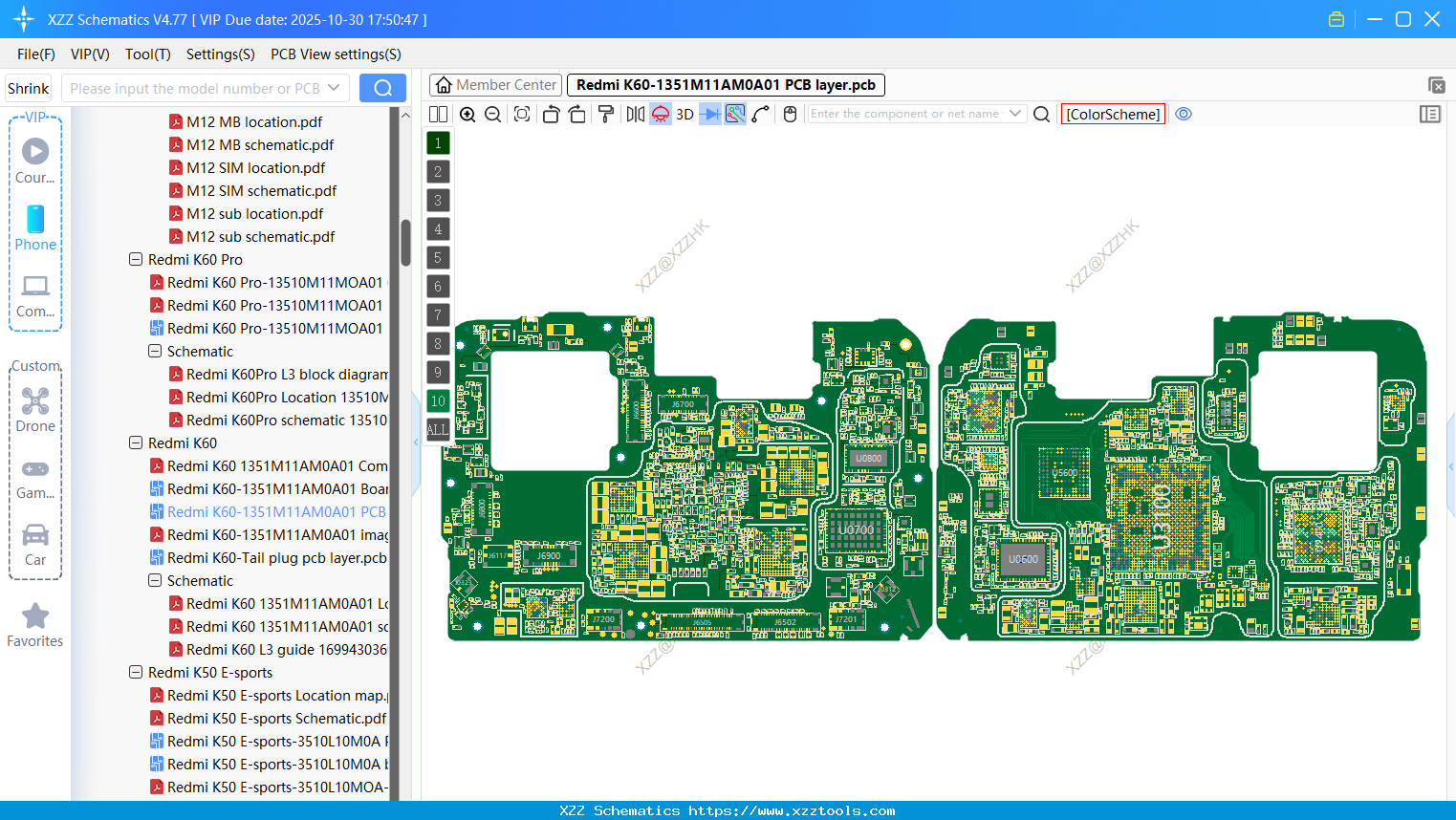Open the PCB View settings menu
1456x820 pixels.
pyautogui.click(x=336, y=54)
